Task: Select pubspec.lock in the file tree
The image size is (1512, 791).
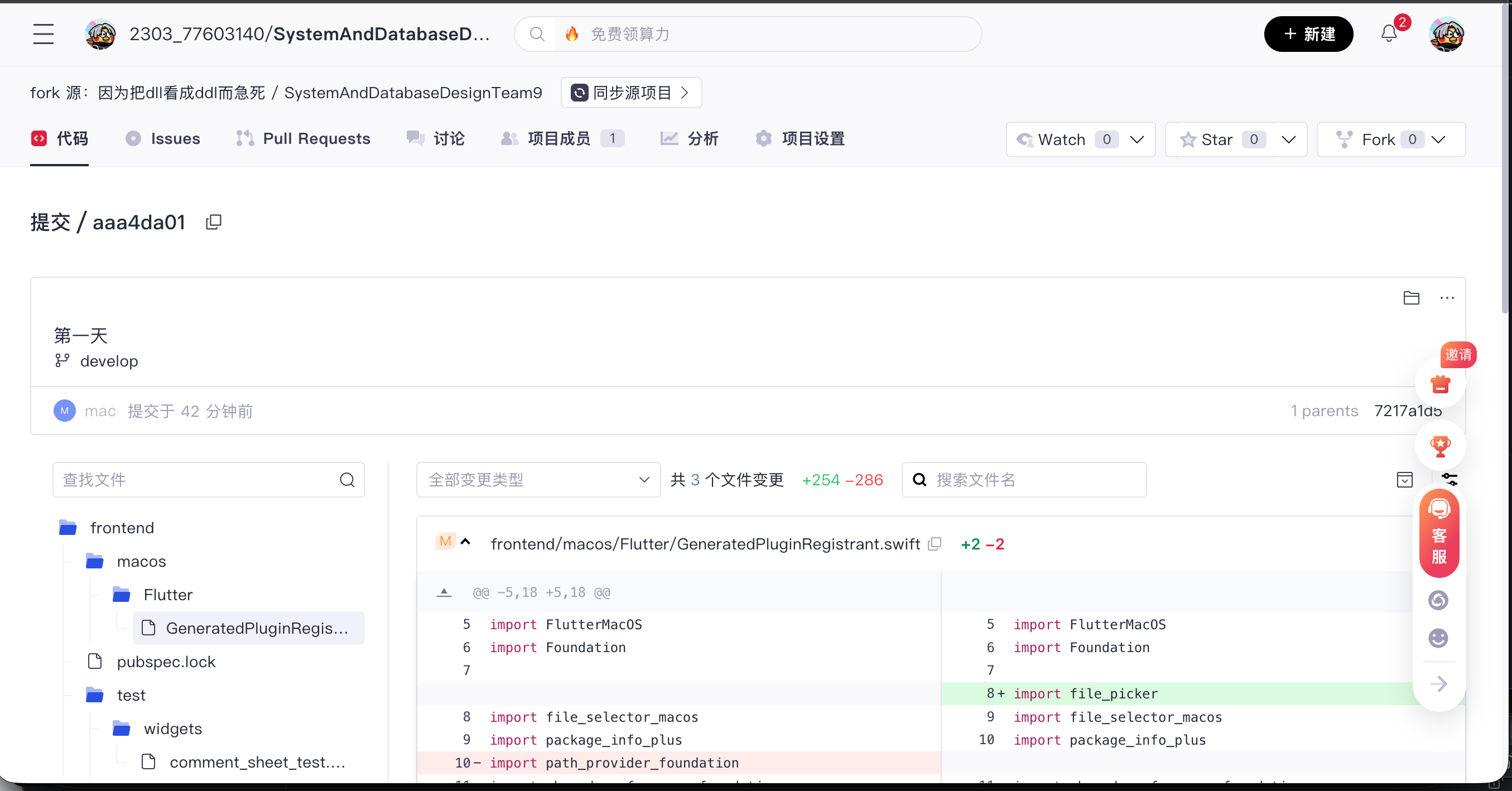Action: click(166, 662)
